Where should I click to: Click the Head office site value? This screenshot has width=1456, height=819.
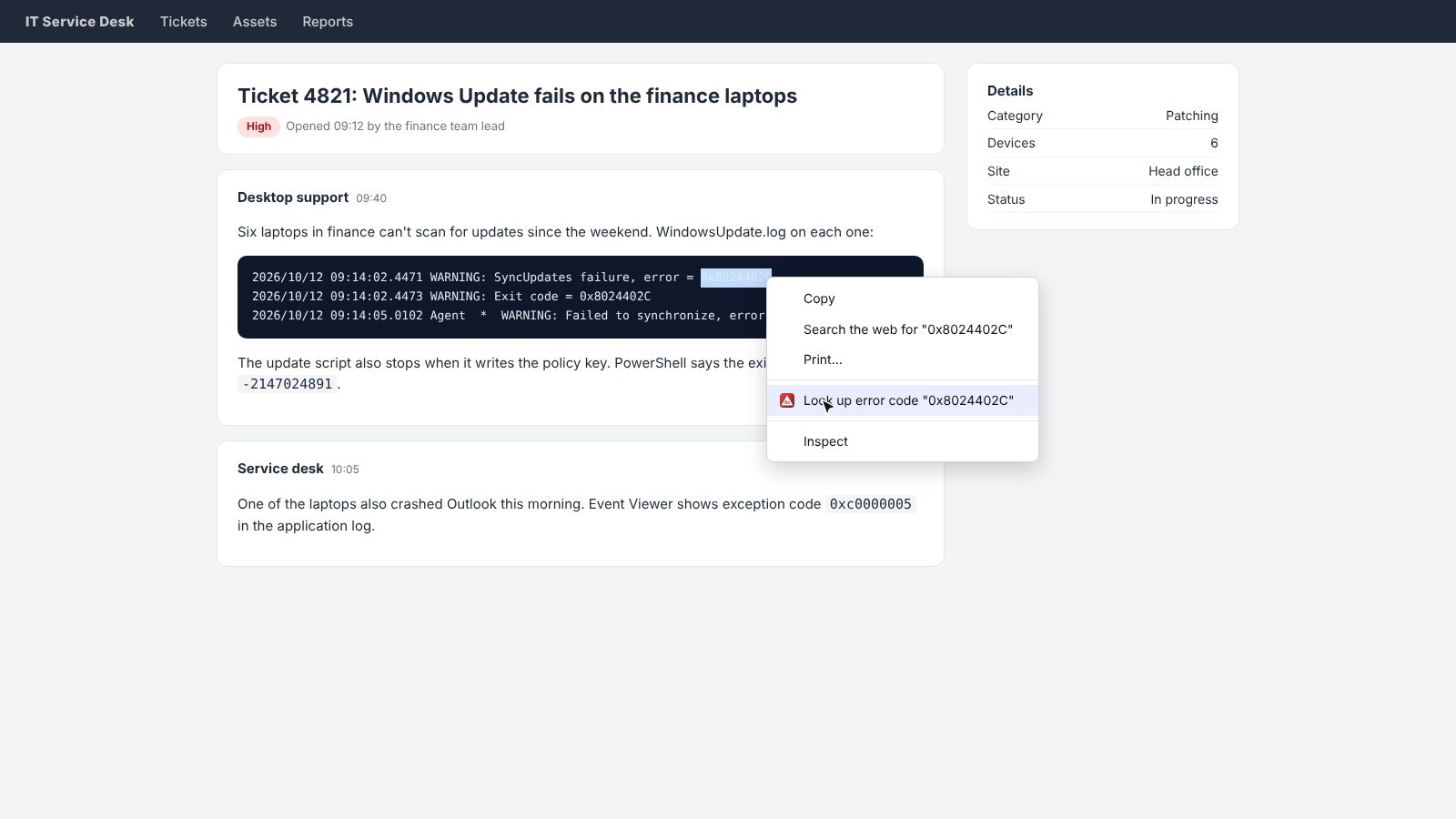point(1183,171)
